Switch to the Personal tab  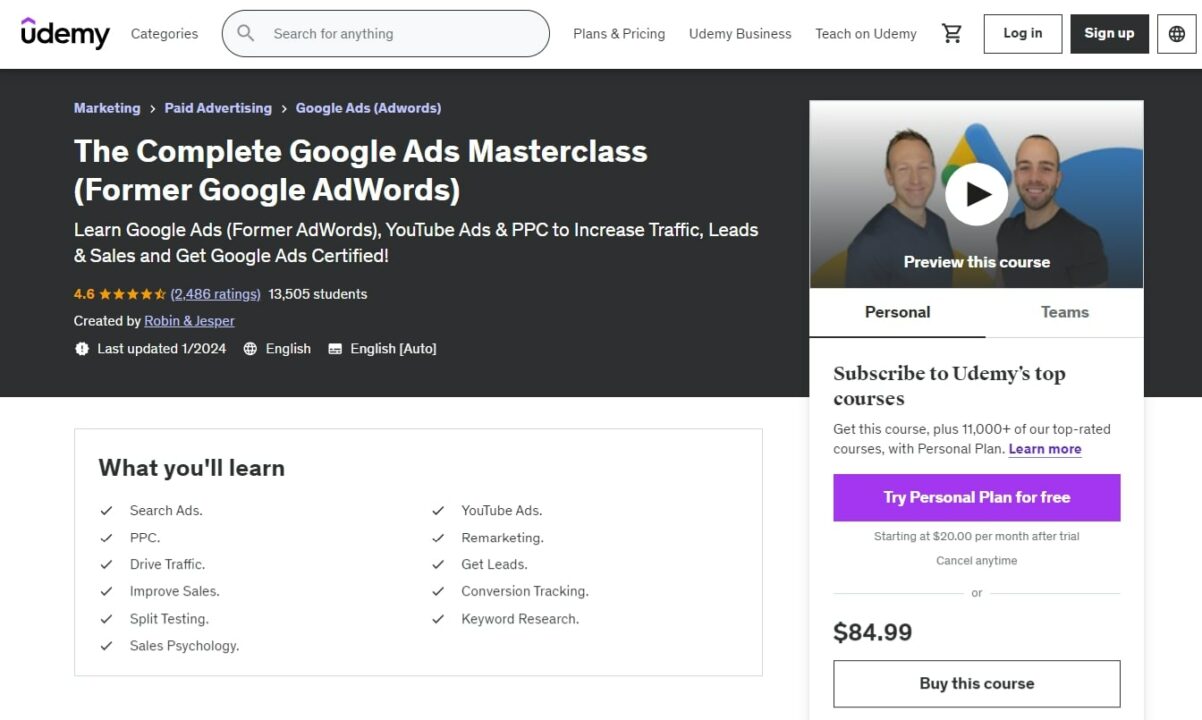pyautogui.click(x=897, y=312)
